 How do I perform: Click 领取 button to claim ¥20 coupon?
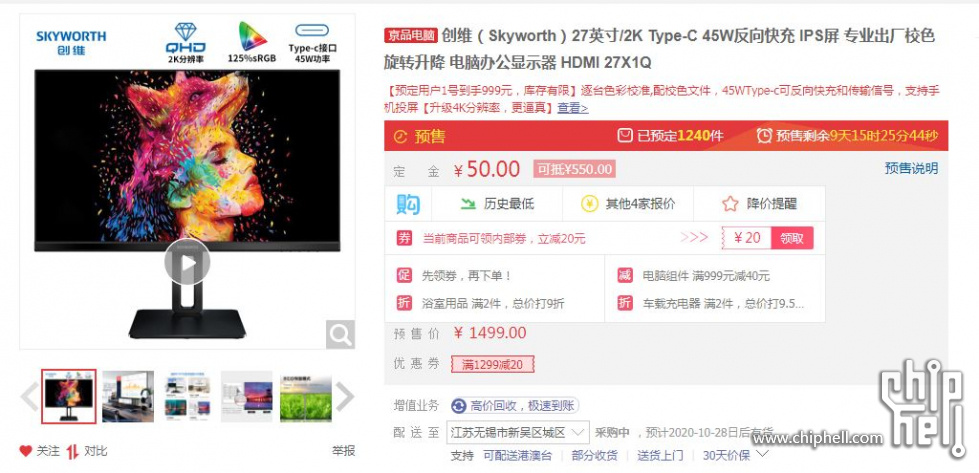[x=792, y=238]
